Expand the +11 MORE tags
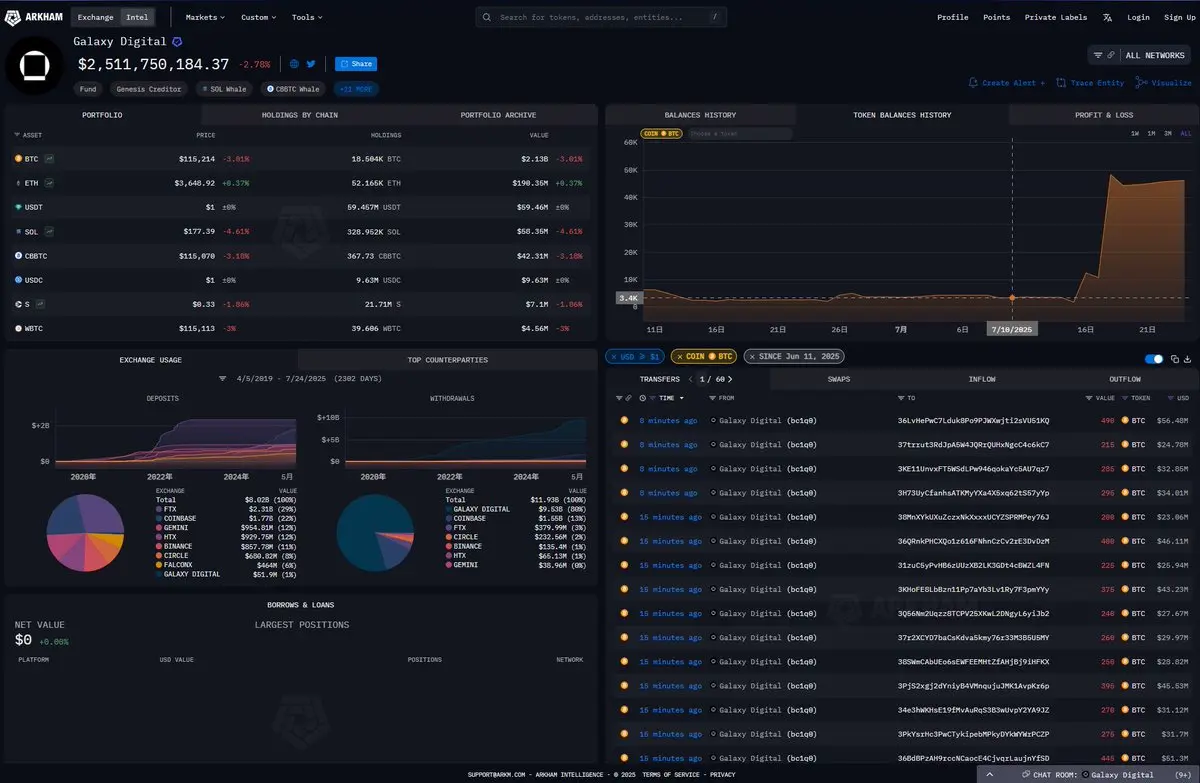Image resolution: width=1200 pixels, height=783 pixels. (355, 89)
